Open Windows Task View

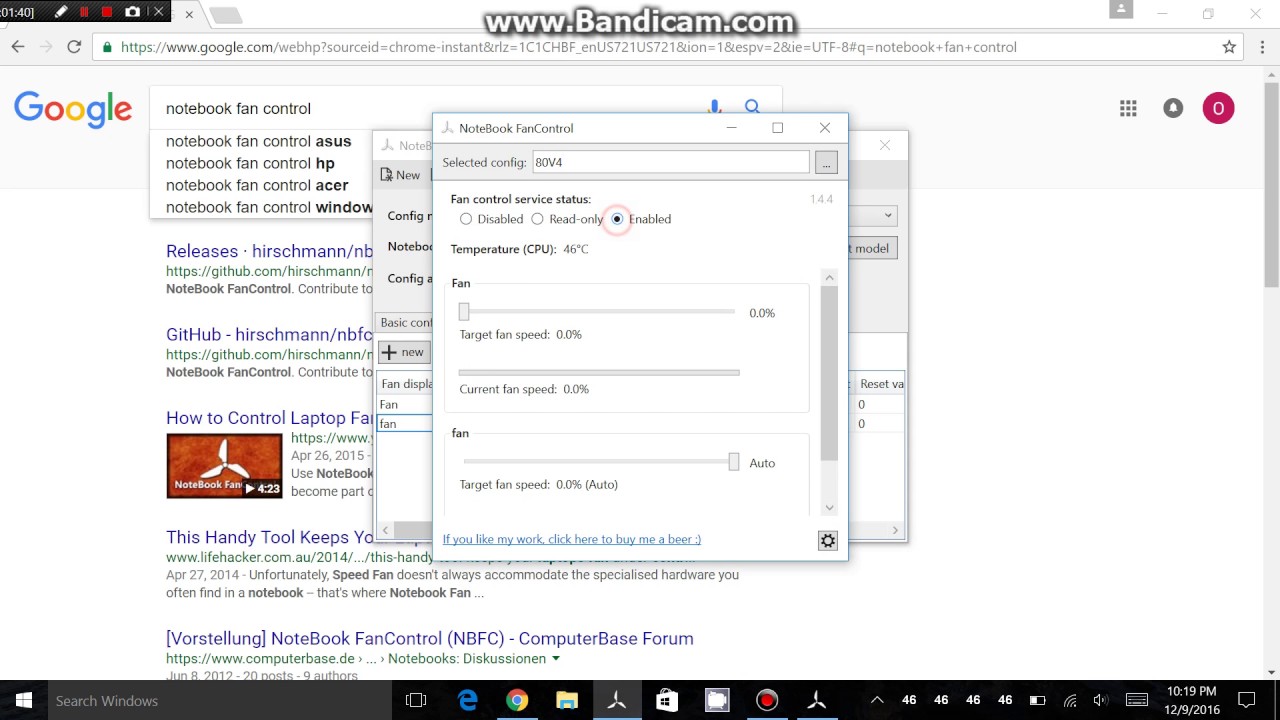[416, 700]
